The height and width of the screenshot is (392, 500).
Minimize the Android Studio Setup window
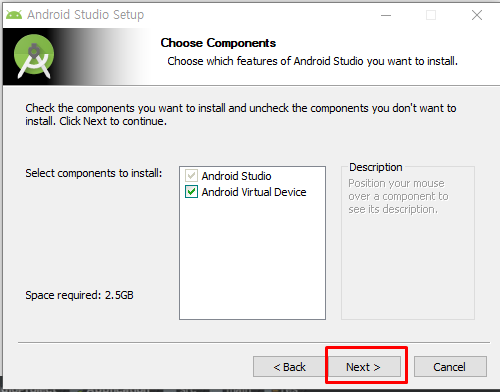point(386,15)
